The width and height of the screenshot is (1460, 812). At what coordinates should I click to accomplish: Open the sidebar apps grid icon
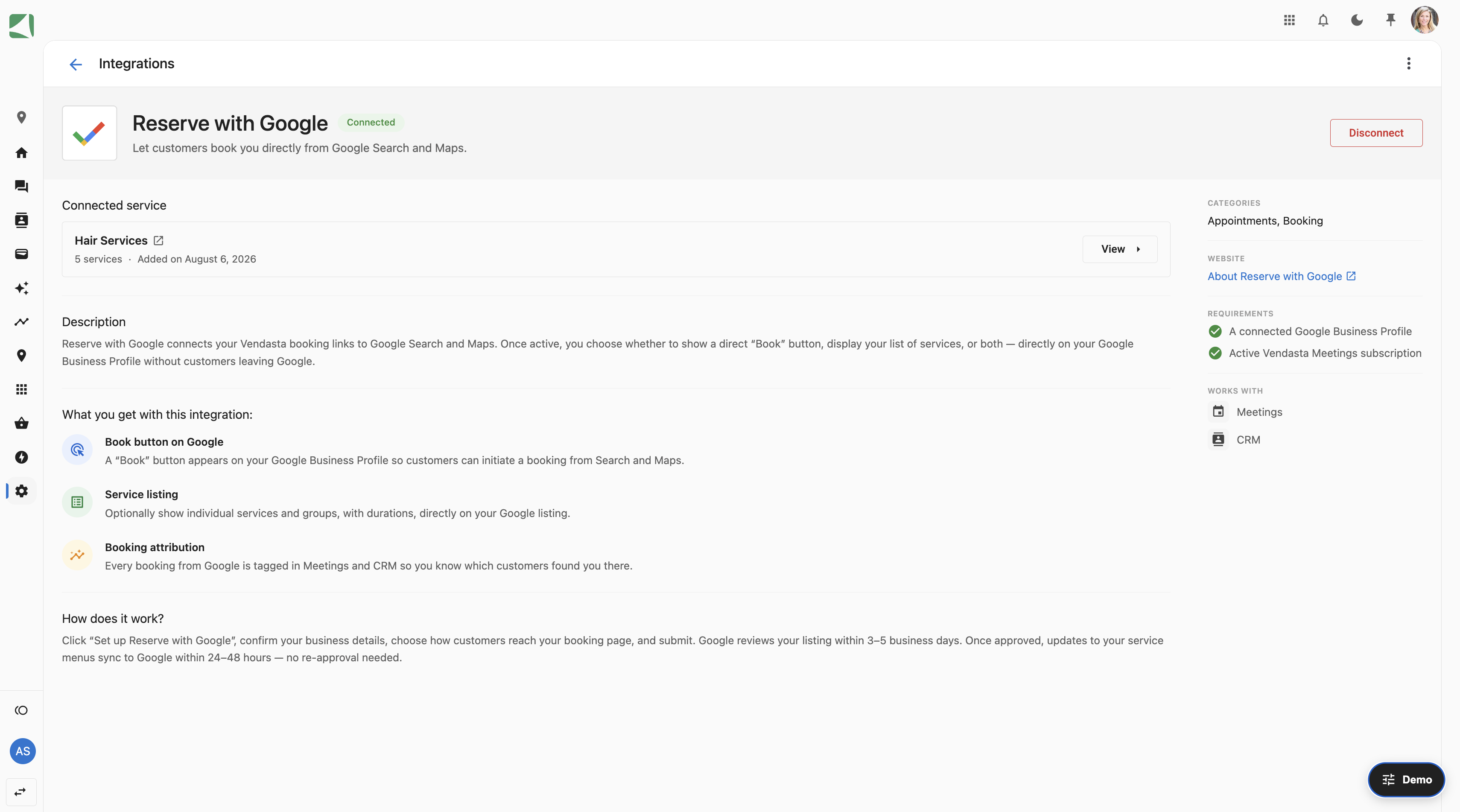pyautogui.click(x=21, y=389)
